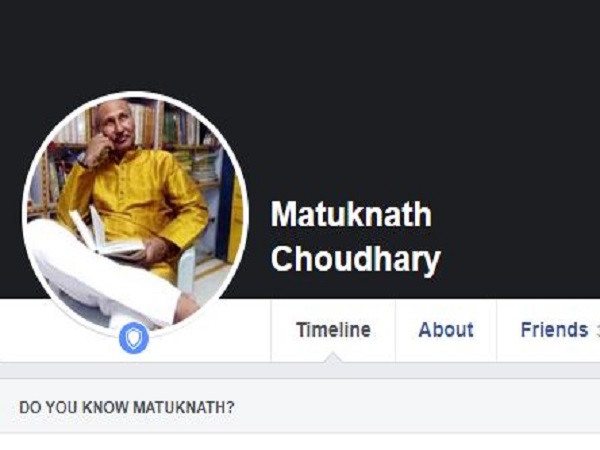Select the word 'Matuknath' in profile name
The height and width of the screenshot is (450, 600).
click(351, 214)
